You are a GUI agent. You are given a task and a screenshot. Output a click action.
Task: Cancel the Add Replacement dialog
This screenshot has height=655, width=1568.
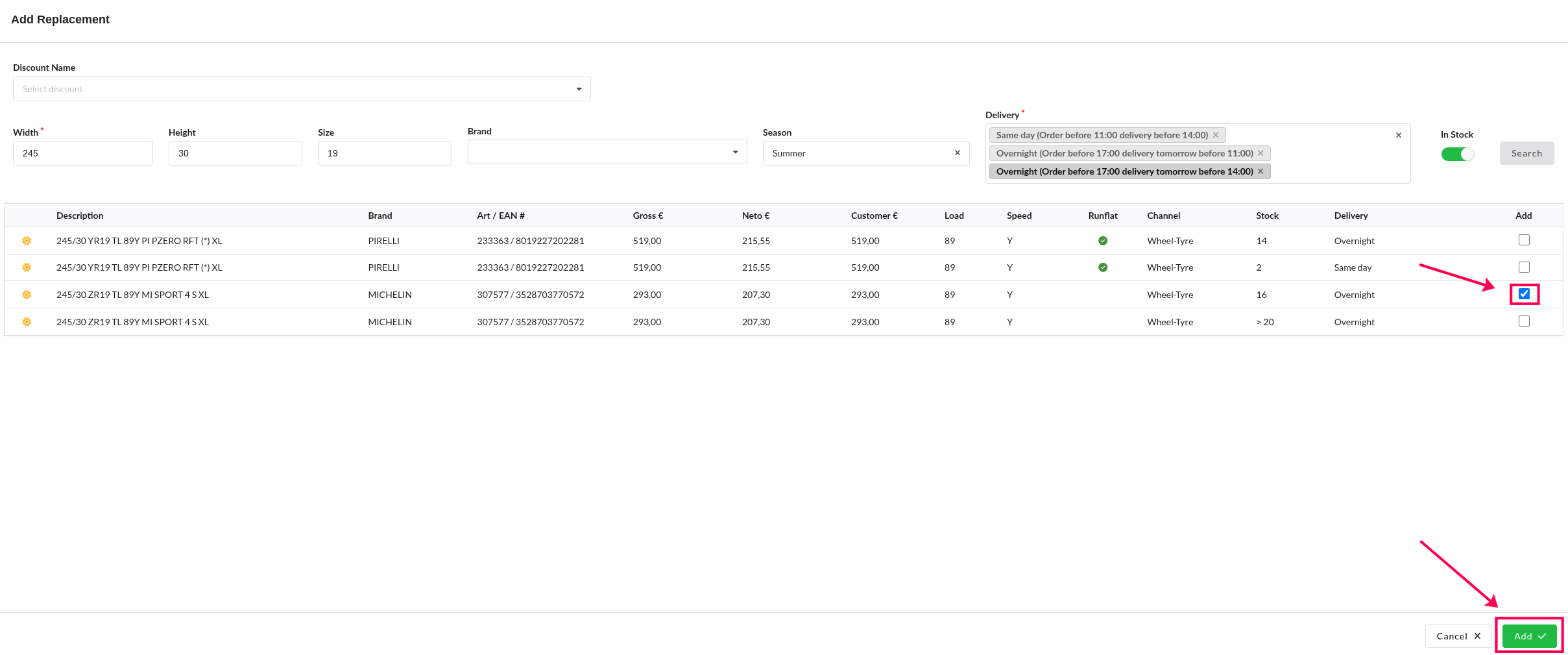point(1458,636)
